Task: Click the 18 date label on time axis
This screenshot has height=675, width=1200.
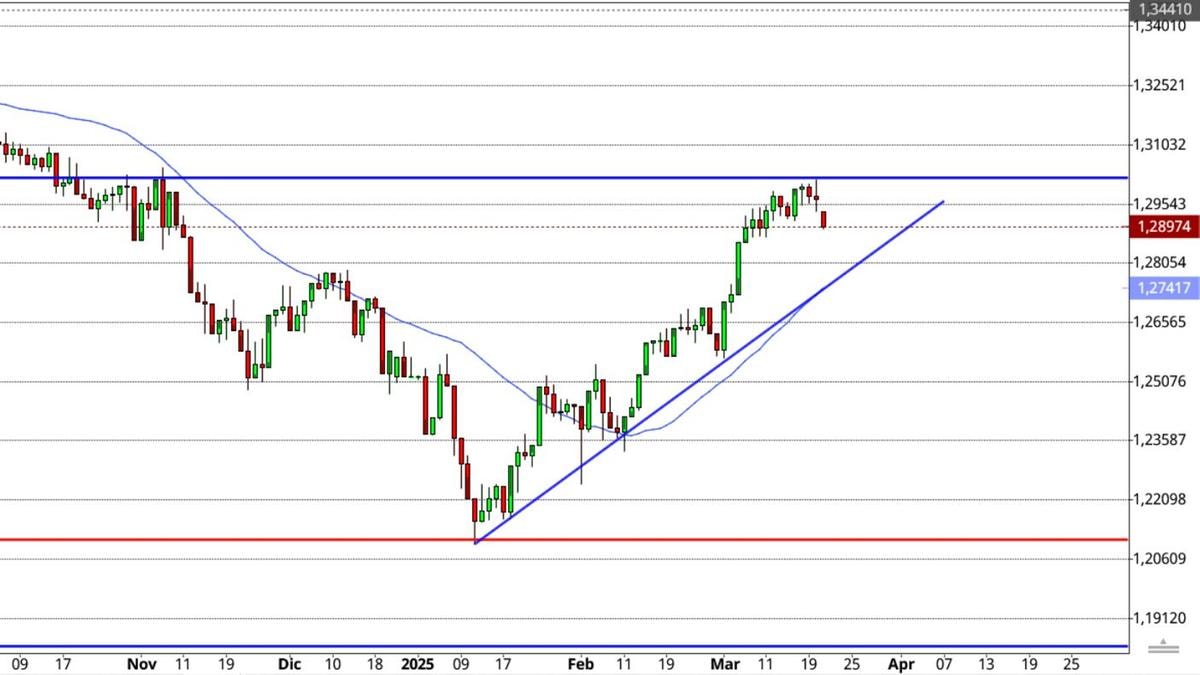Action: point(374,664)
